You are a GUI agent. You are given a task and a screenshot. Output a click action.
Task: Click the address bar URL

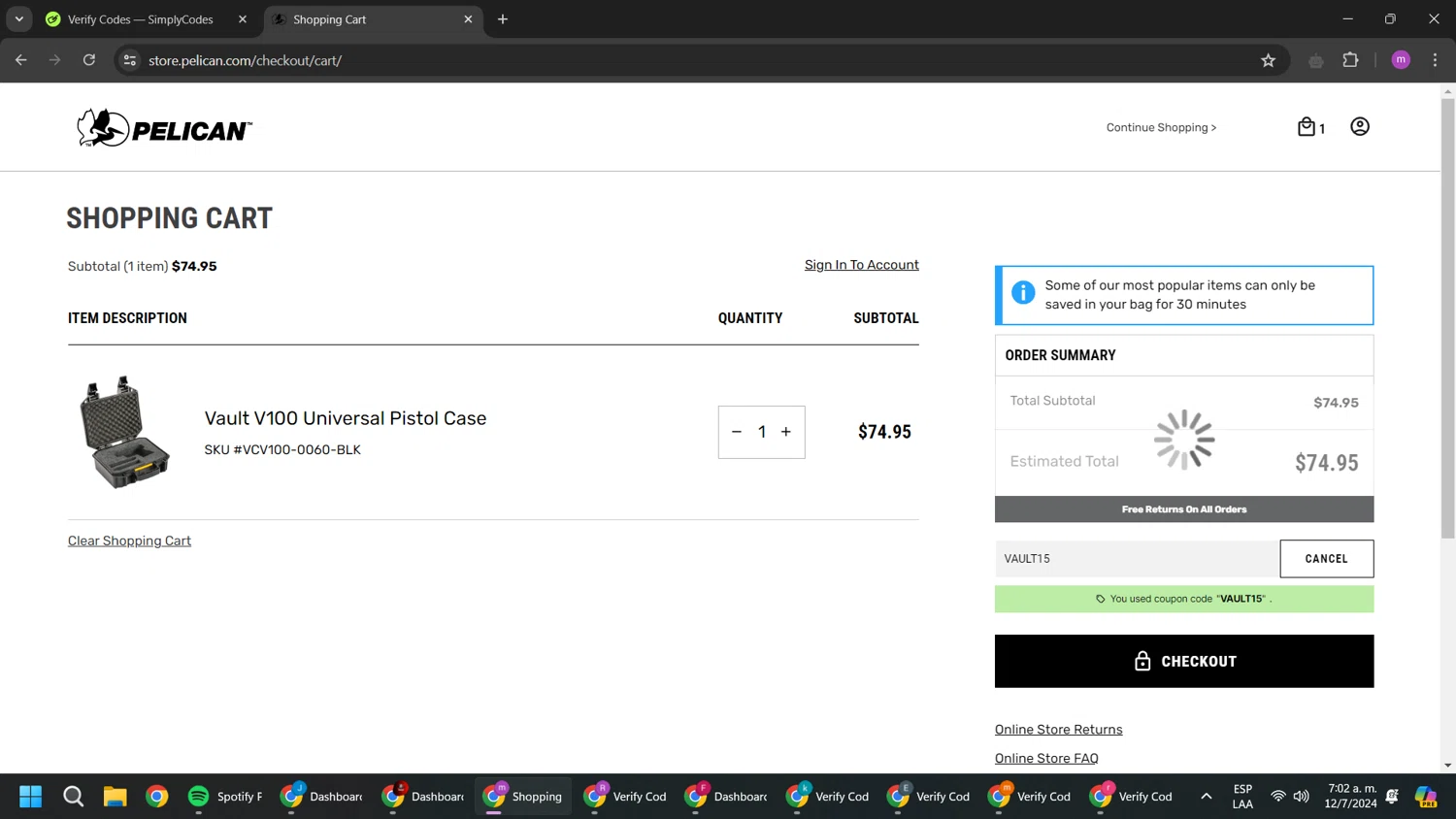pyautogui.click(x=245, y=60)
